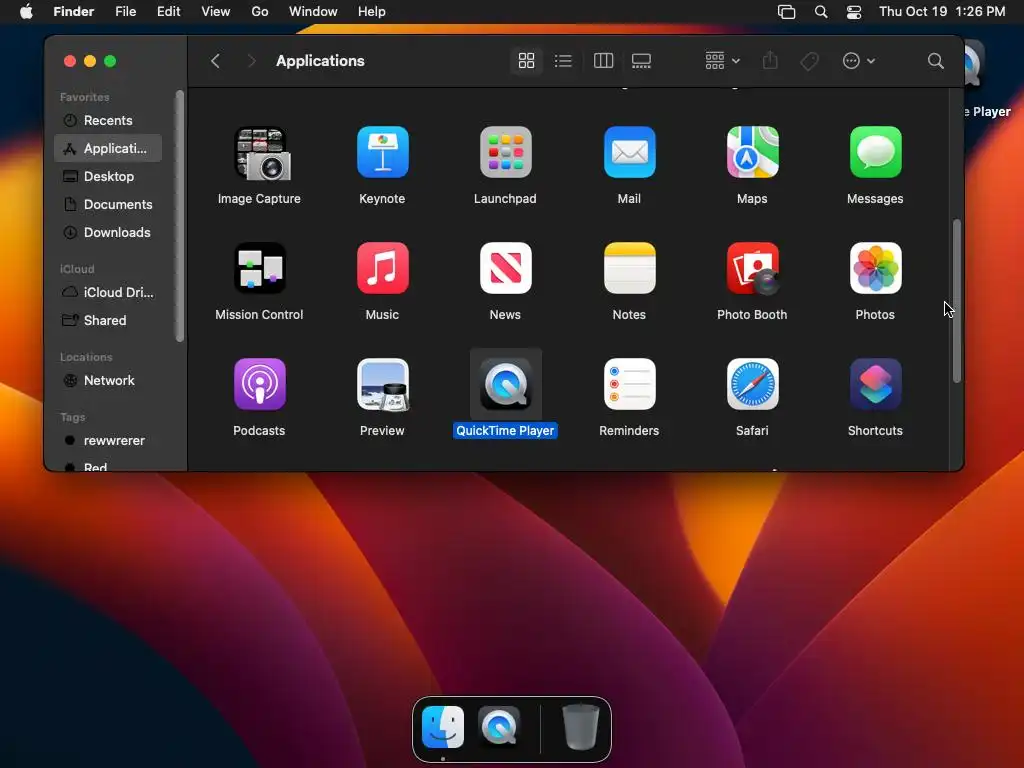Select the Reminders app icon

tap(630, 384)
